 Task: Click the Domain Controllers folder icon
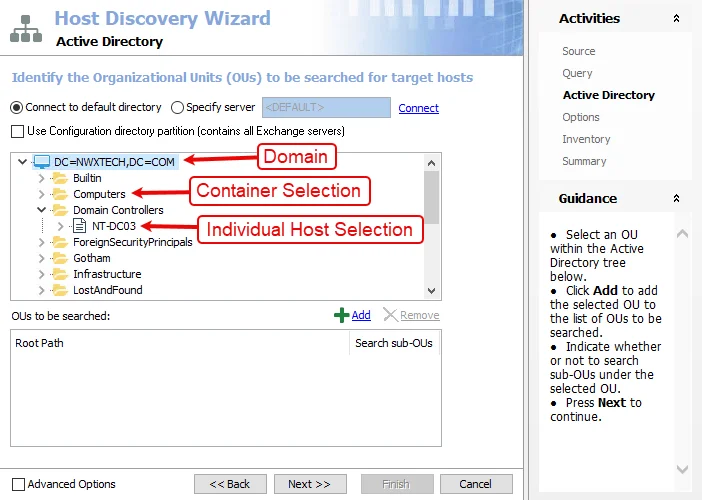60,210
